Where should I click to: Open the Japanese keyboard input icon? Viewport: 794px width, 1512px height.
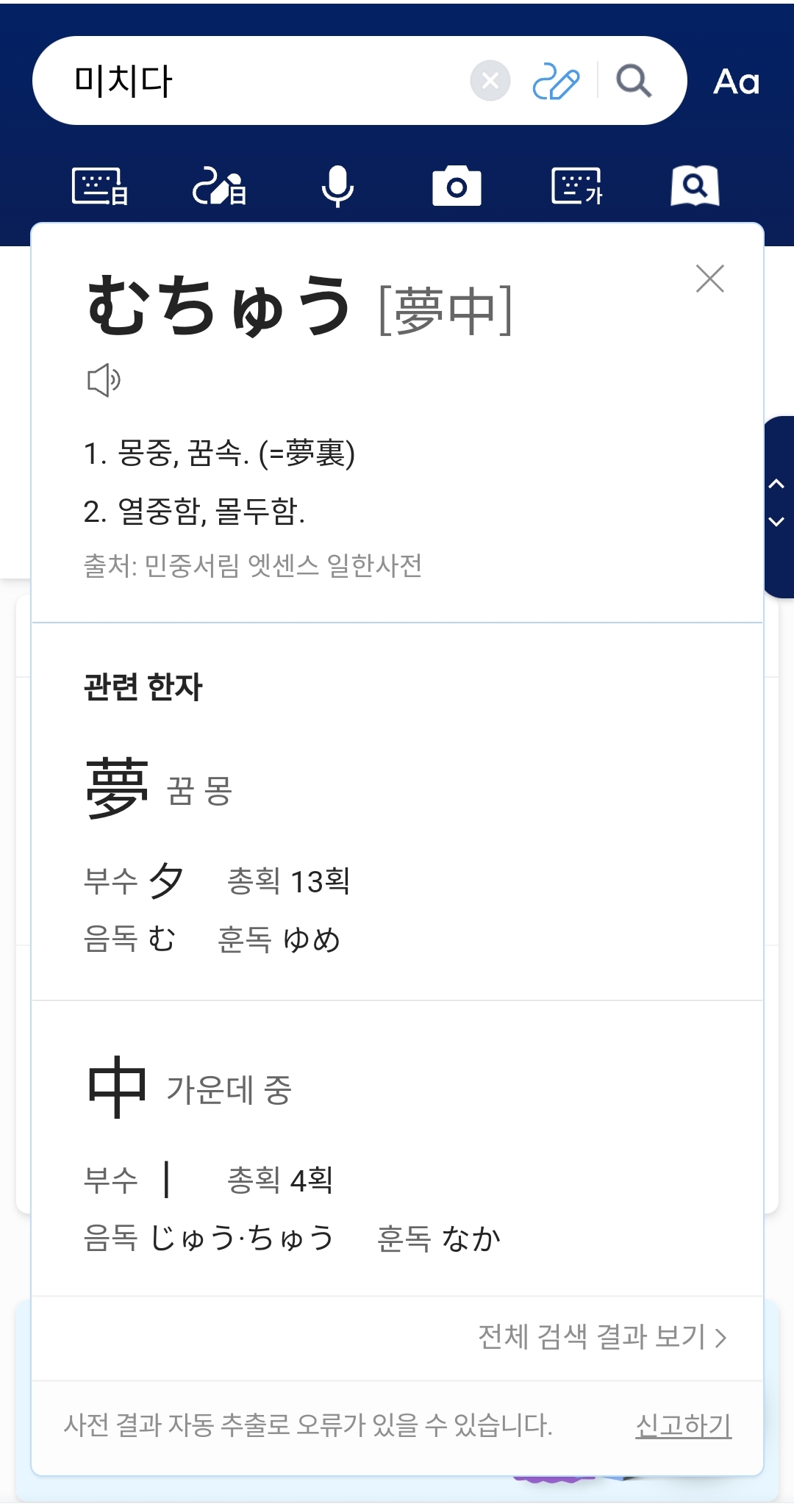click(100, 186)
